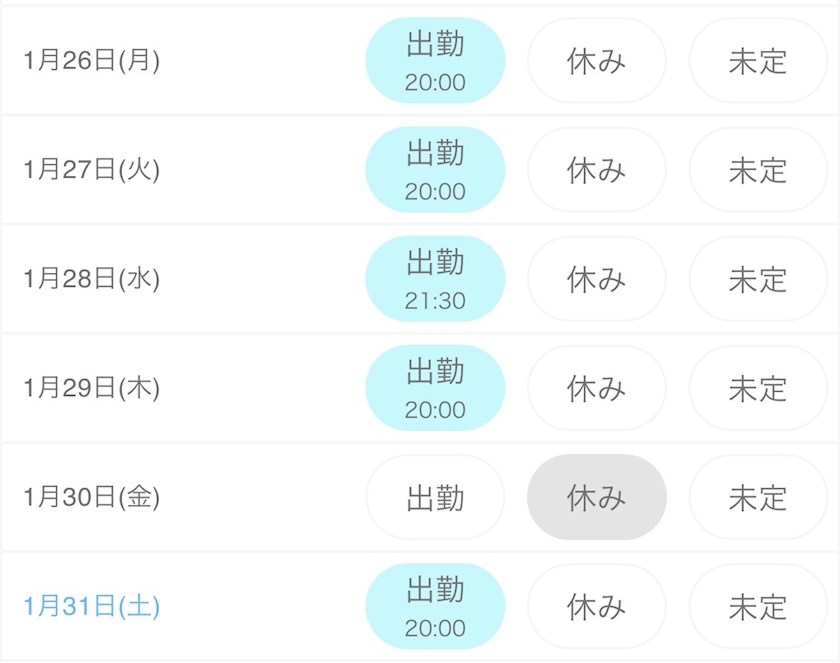Set 1月27日(火) to 未定
The width and height of the screenshot is (840, 663).
[x=758, y=169]
